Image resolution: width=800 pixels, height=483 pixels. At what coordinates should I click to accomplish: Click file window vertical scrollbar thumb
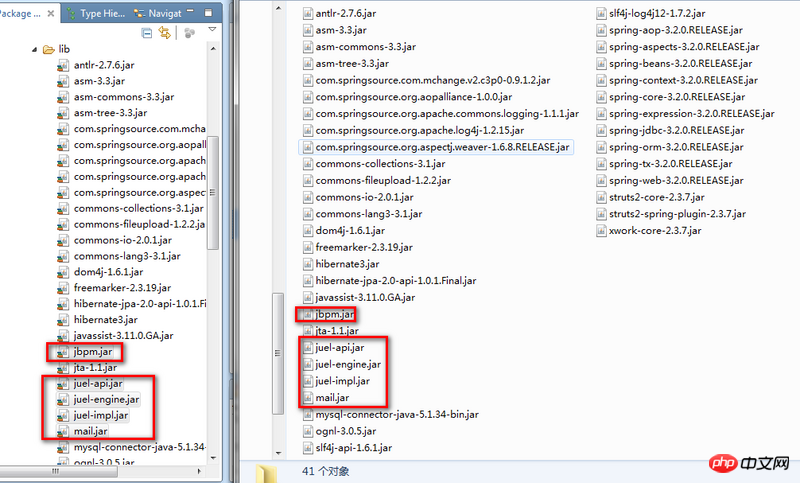(x=278, y=353)
